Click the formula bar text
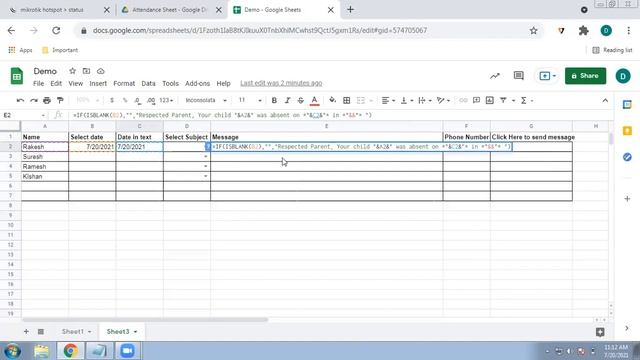This screenshot has width=640, height=360. click(222, 115)
